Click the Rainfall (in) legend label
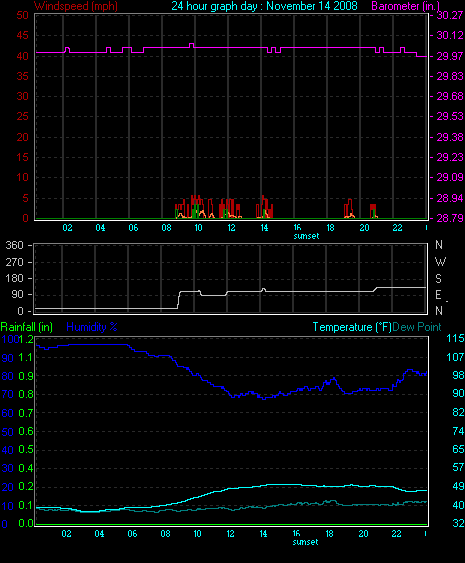The width and height of the screenshot is (465, 563). coord(27,327)
